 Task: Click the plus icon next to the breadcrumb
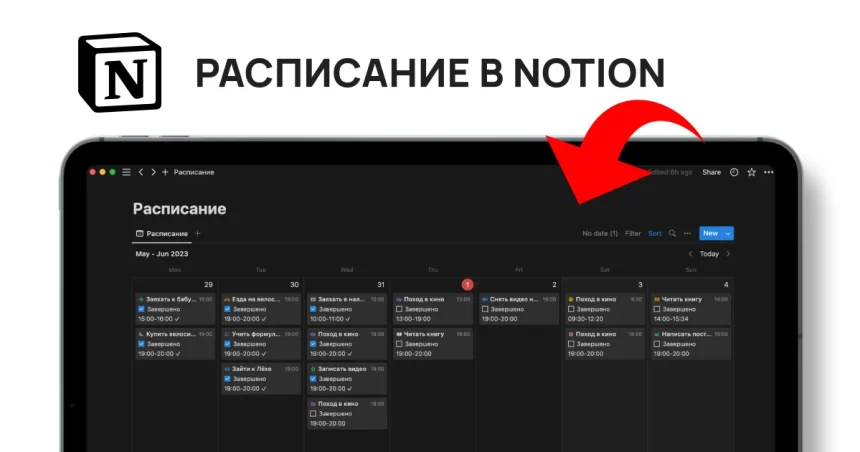pos(165,172)
